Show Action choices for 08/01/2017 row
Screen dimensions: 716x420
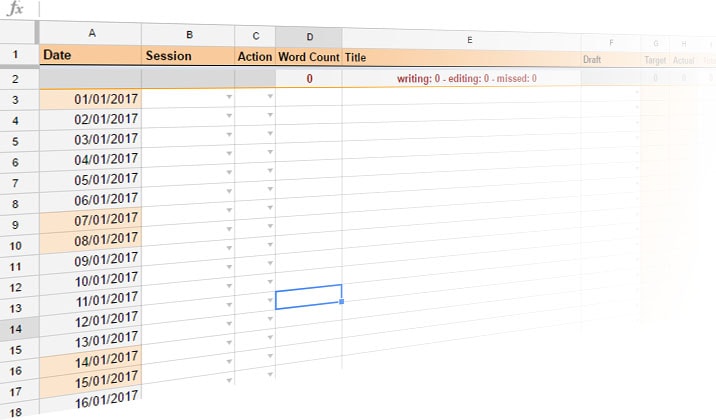click(270, 226)
